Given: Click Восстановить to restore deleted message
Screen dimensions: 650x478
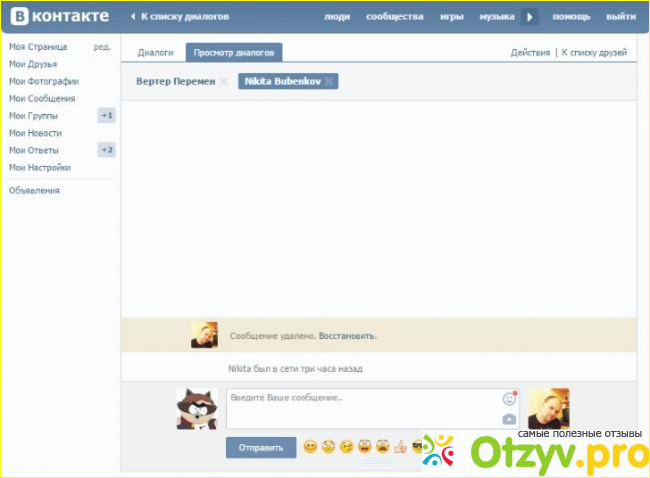Looking at the screenshot, I should pos(348,336).
